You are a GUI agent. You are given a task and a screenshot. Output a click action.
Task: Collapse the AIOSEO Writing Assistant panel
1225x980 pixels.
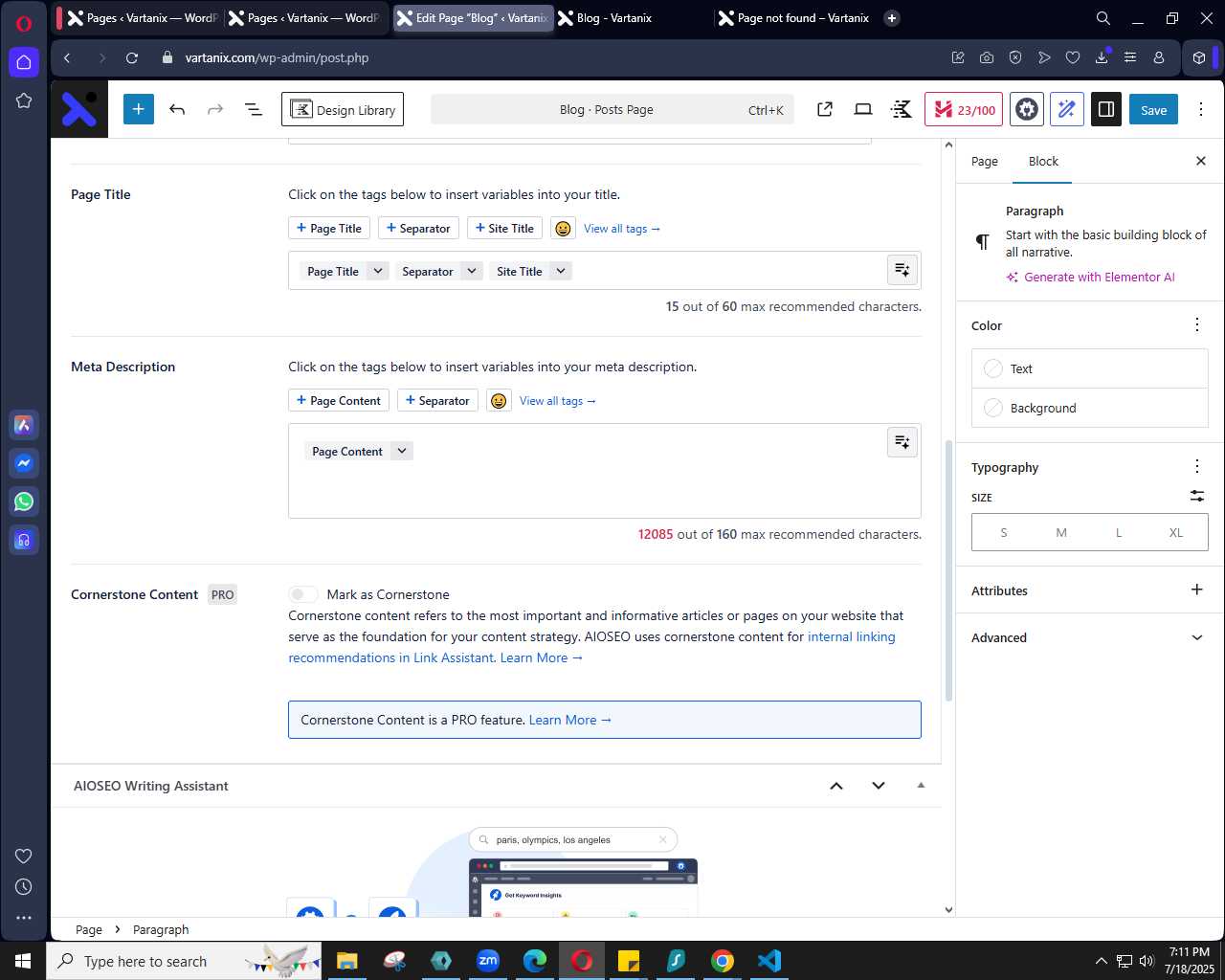pos(921,785)
